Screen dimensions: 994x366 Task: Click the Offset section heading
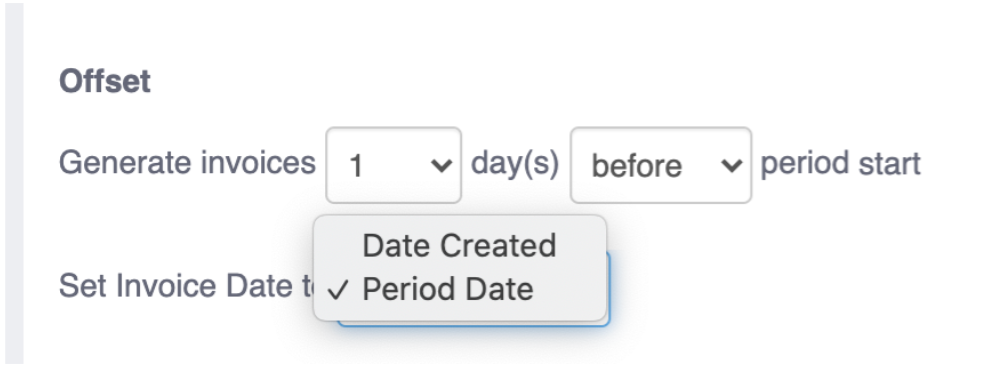tap(105, 81)
